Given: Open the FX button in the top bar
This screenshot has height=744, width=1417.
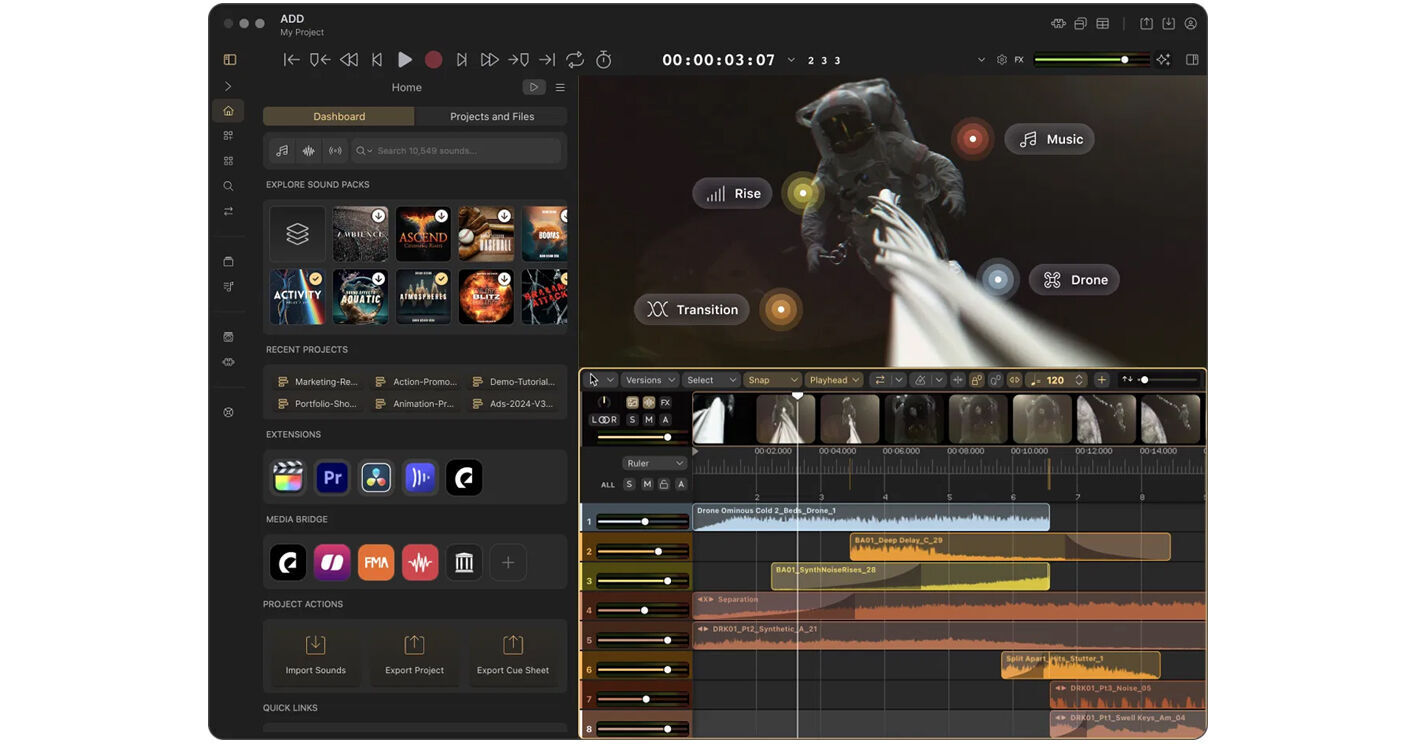Looking at the screenshot, I should [1019, 60].
